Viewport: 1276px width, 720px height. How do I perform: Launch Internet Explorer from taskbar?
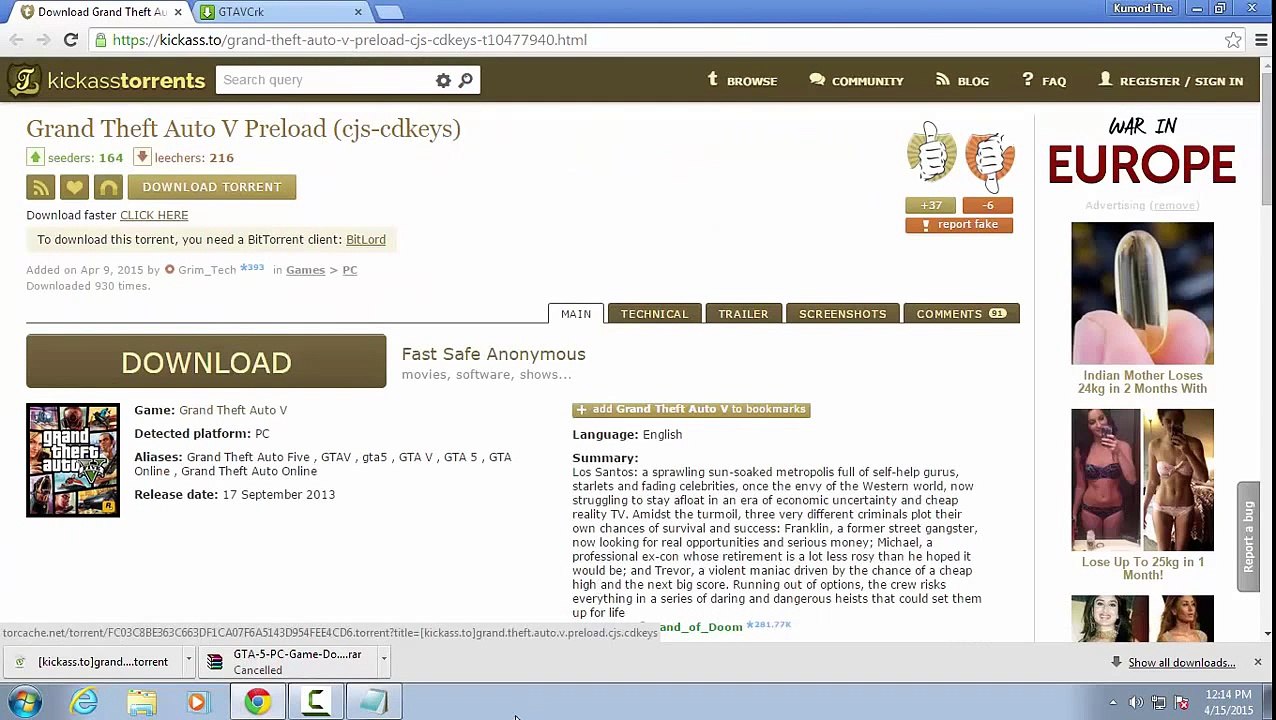pyautogui.click(x=84, y=702)
